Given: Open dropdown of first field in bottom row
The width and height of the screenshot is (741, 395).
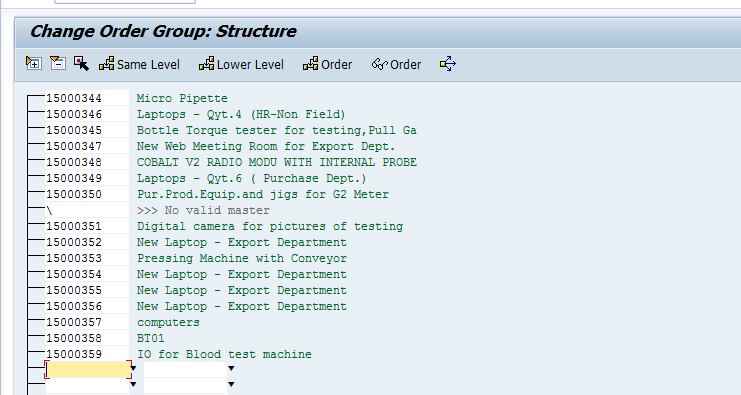Looking at the screenshot, I should 133,385.
